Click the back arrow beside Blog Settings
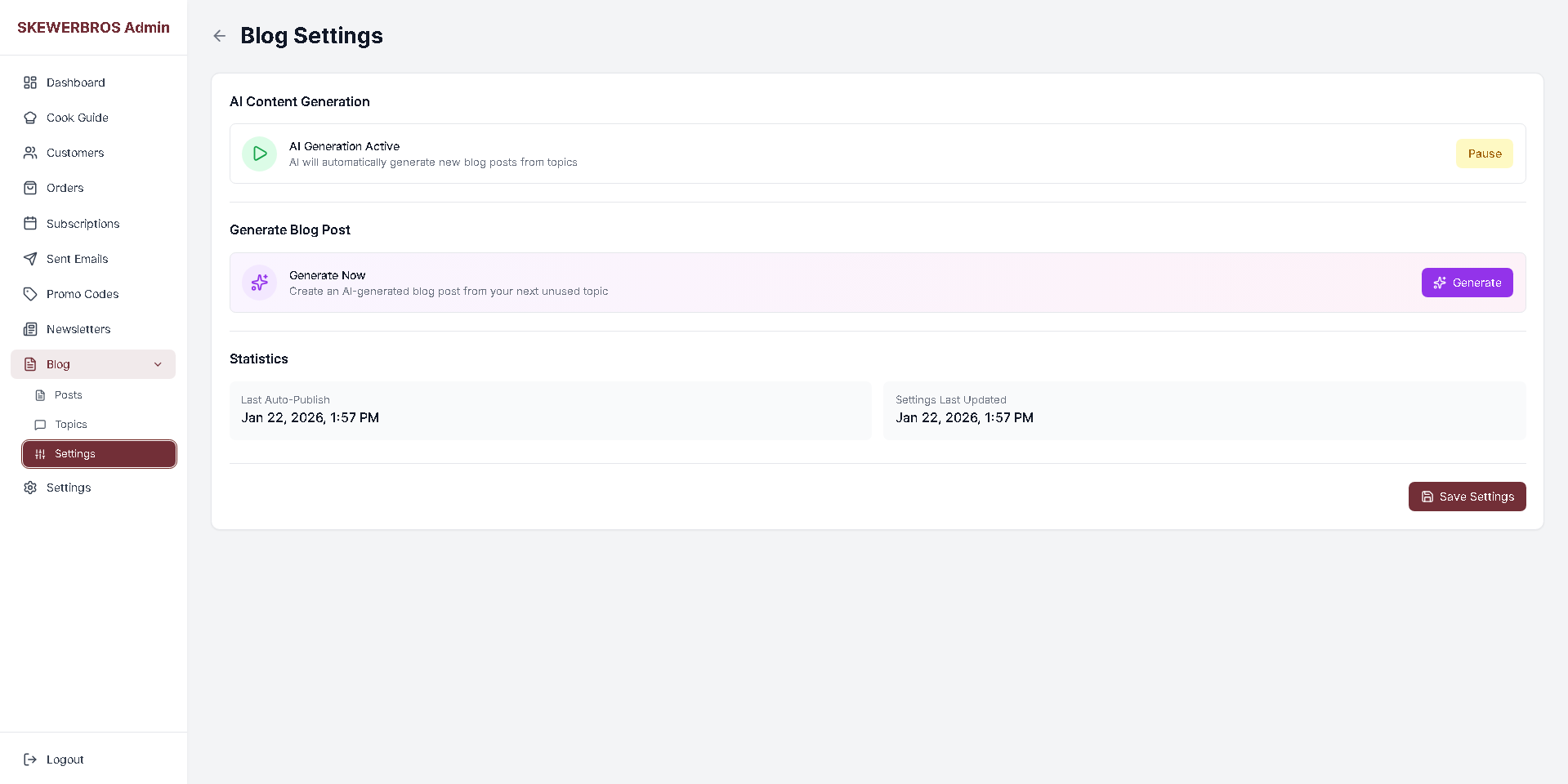This screenshot has width=1568, height=784. click(x=219, y=36)
